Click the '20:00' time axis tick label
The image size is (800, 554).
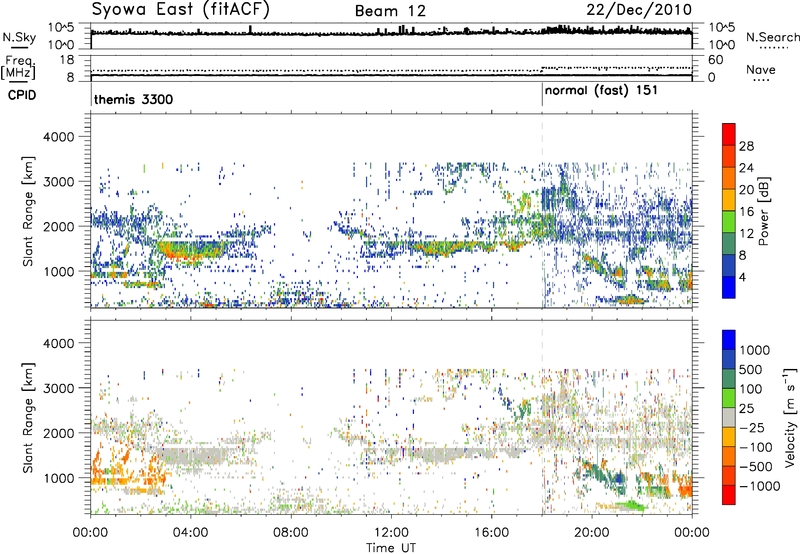[x=591, y=533]
